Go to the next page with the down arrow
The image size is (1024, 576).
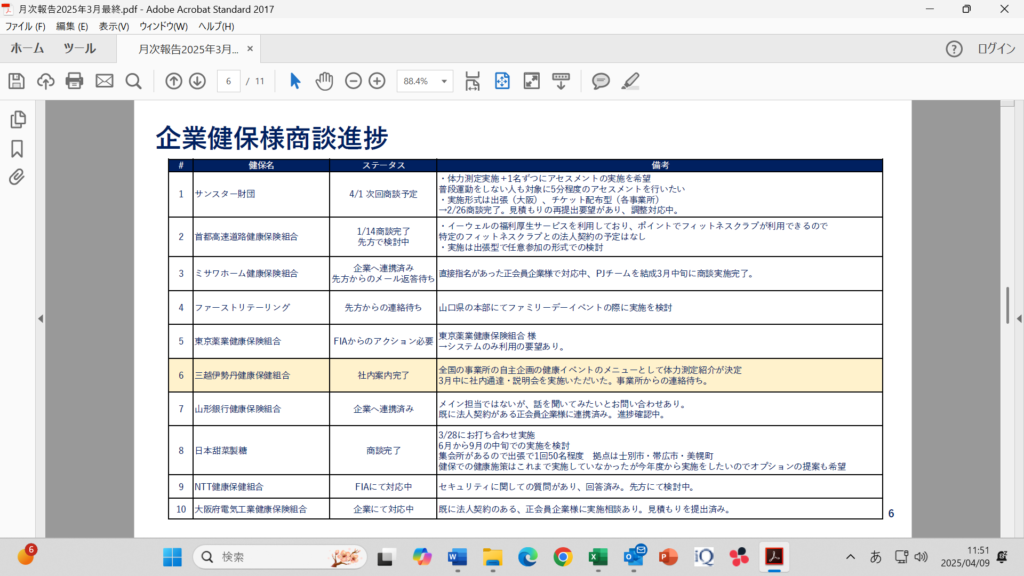click(197, 81)
